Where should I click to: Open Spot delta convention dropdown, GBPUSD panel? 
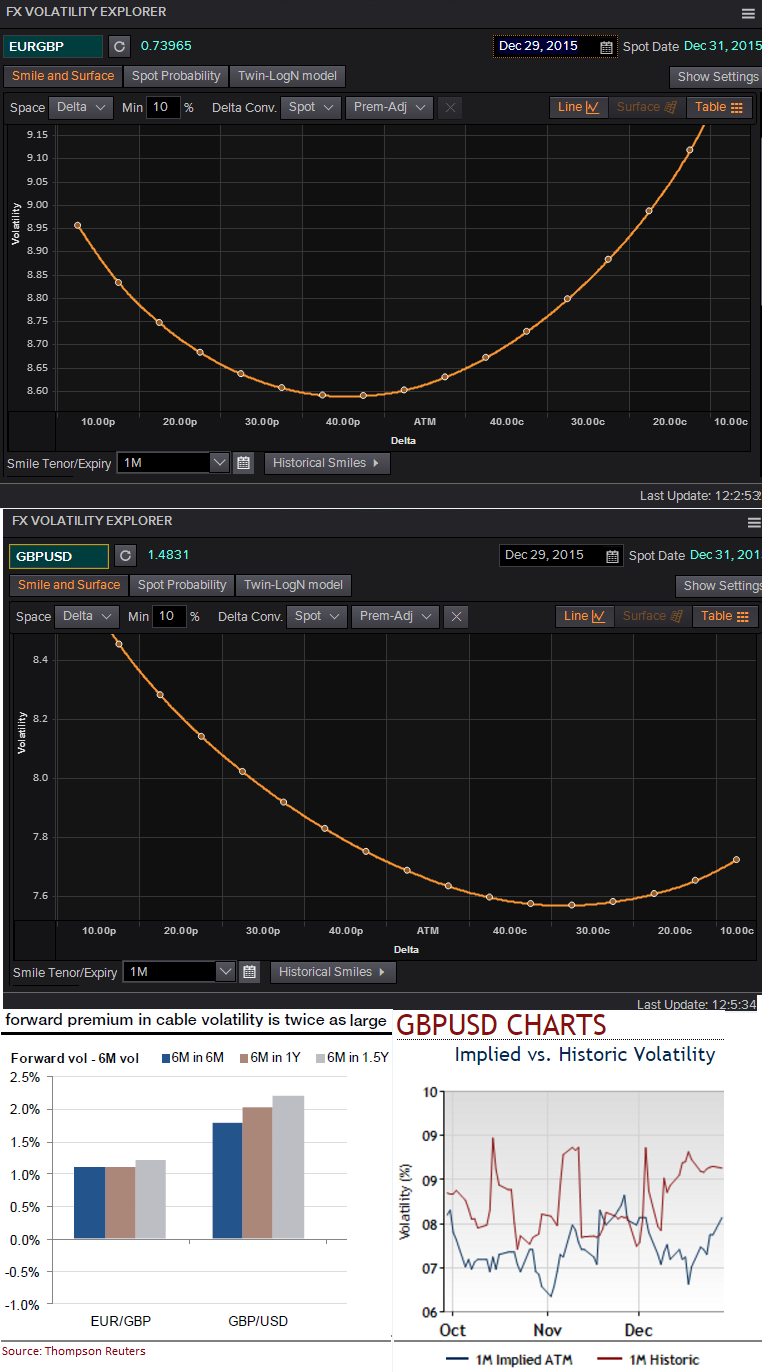pos(317,616)
